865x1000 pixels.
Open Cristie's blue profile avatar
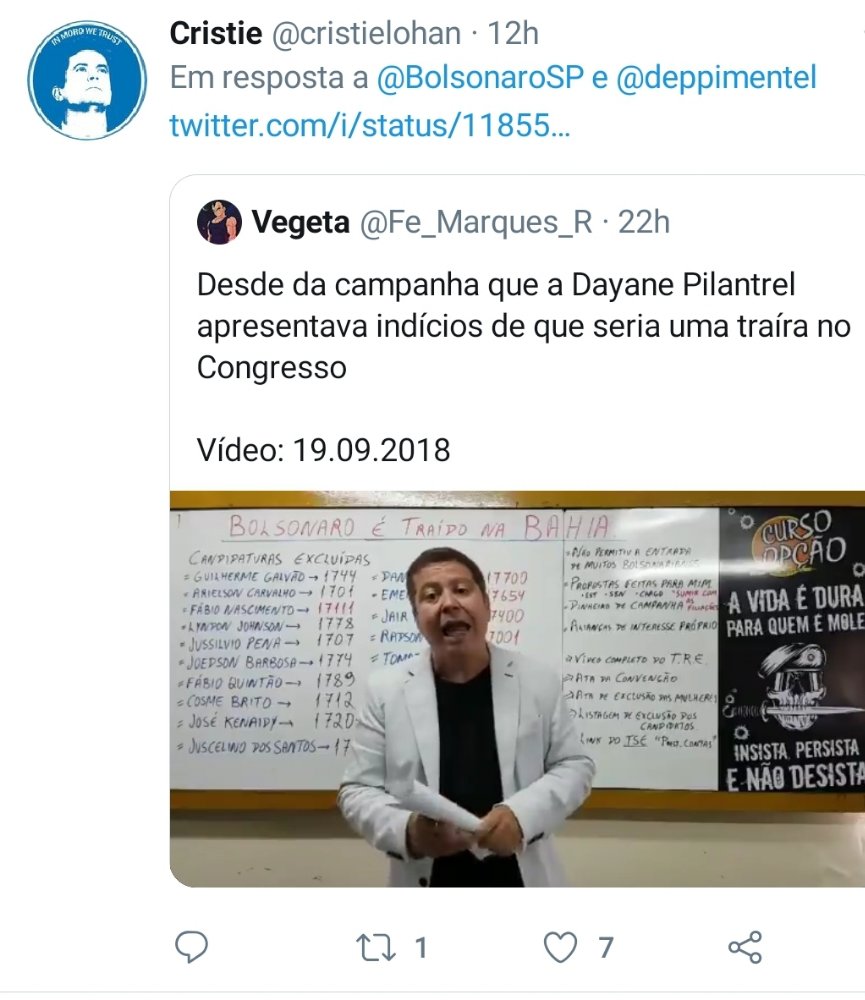click(87, 79)
